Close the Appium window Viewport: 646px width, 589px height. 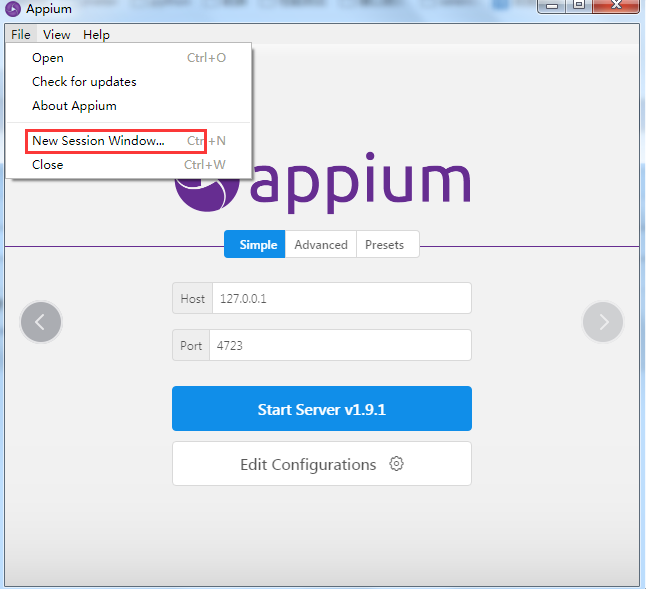coord(616,6)
